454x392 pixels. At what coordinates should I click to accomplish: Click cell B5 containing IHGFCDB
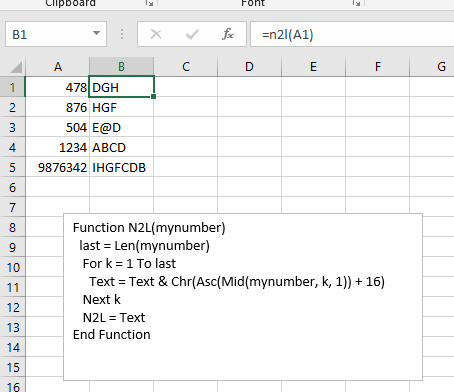[x=121, y=167]
